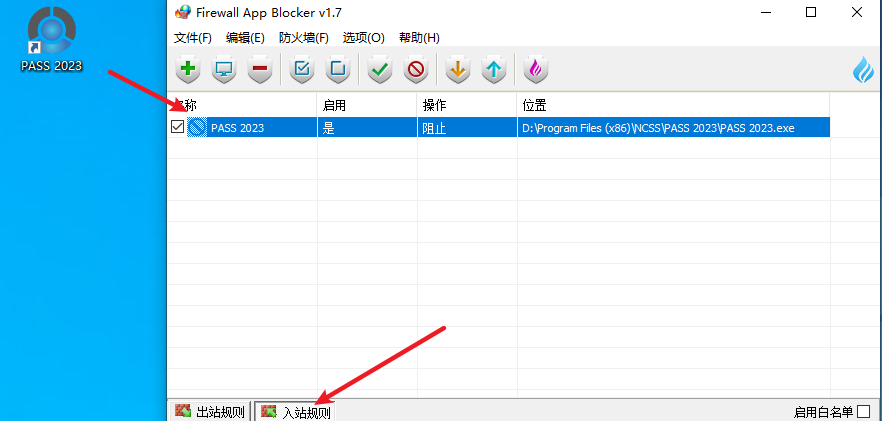Viewport: 882px width, 421px height.
Task: Uncheck the PASS 2023 rule checkbox
Action: click(178, 127)
